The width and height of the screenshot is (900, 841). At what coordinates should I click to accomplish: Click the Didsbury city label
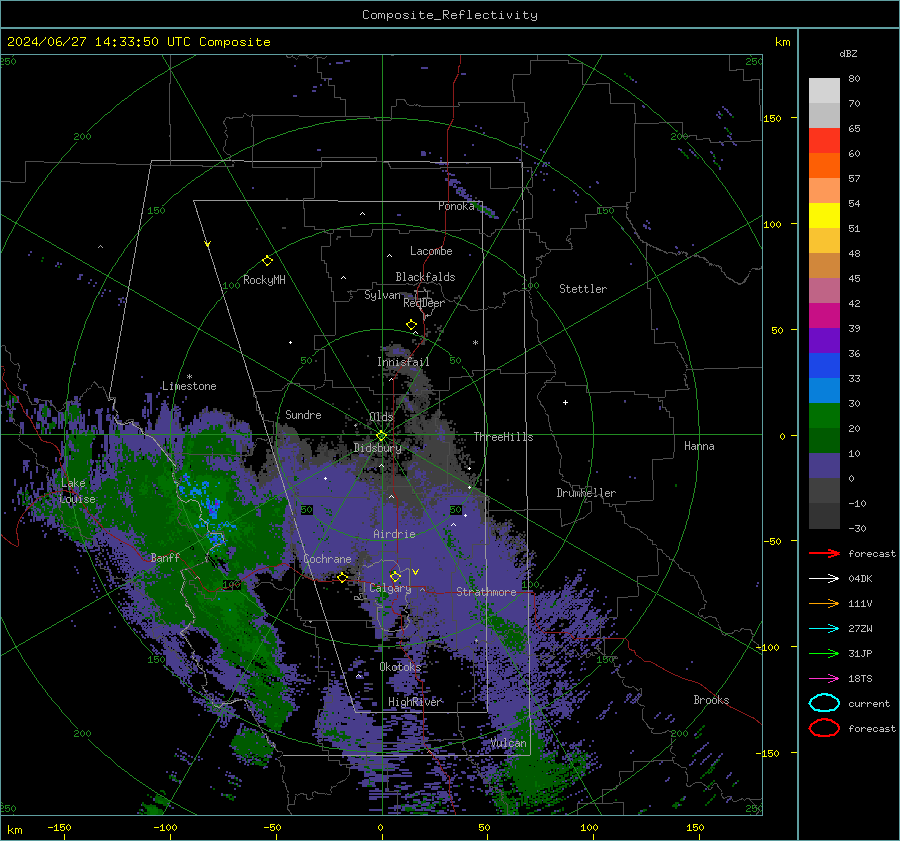click(x=377, y=448)
